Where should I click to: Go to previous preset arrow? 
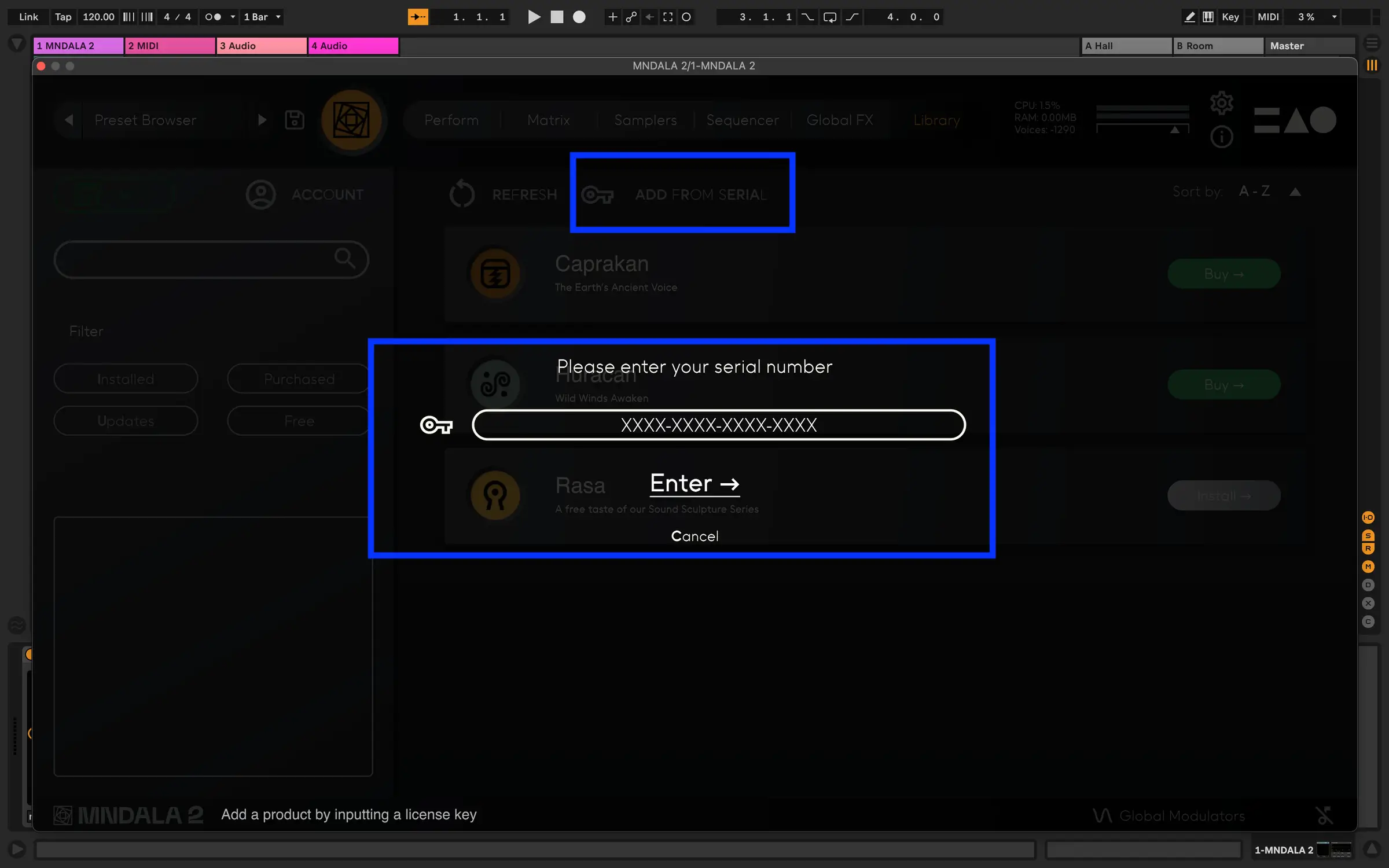[x=69, y=120]
